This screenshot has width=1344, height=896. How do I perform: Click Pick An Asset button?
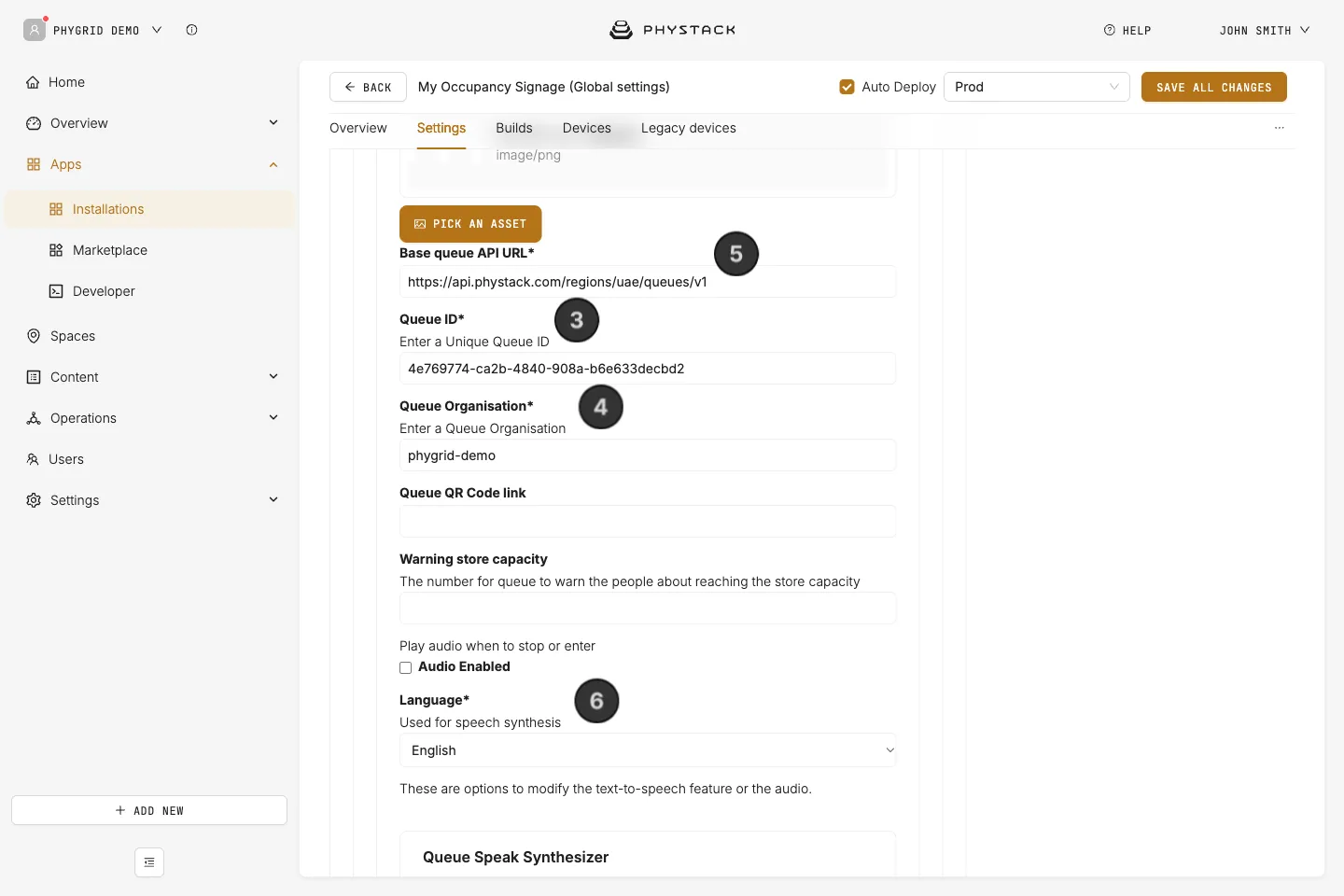pyautogui.click(x=470, y=224)
